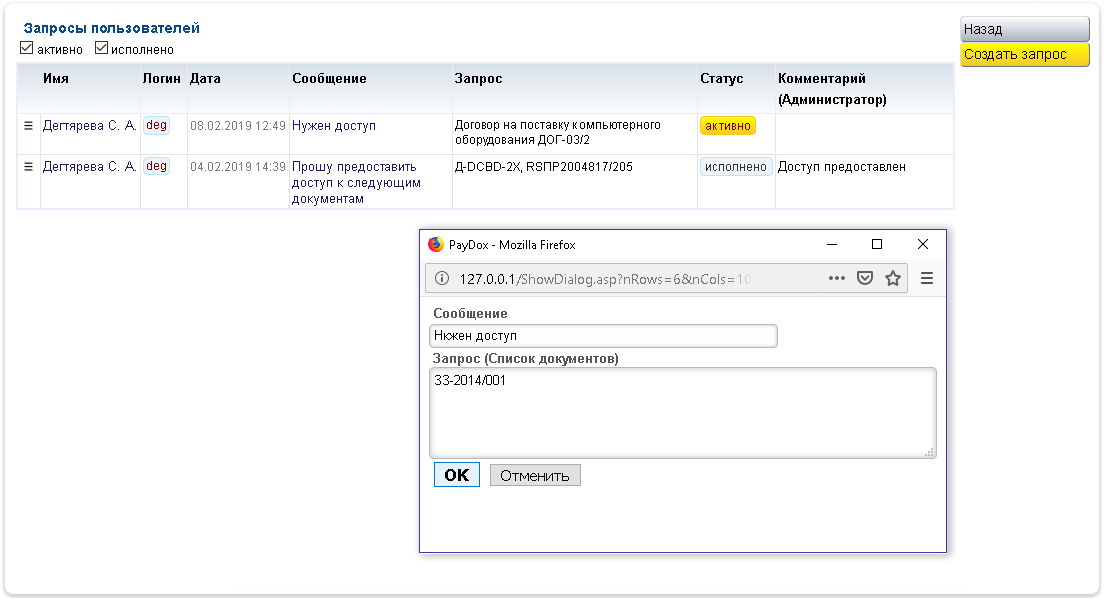Open the page actions three-dots menu
1104x599 pixels.
click(837, 279)
